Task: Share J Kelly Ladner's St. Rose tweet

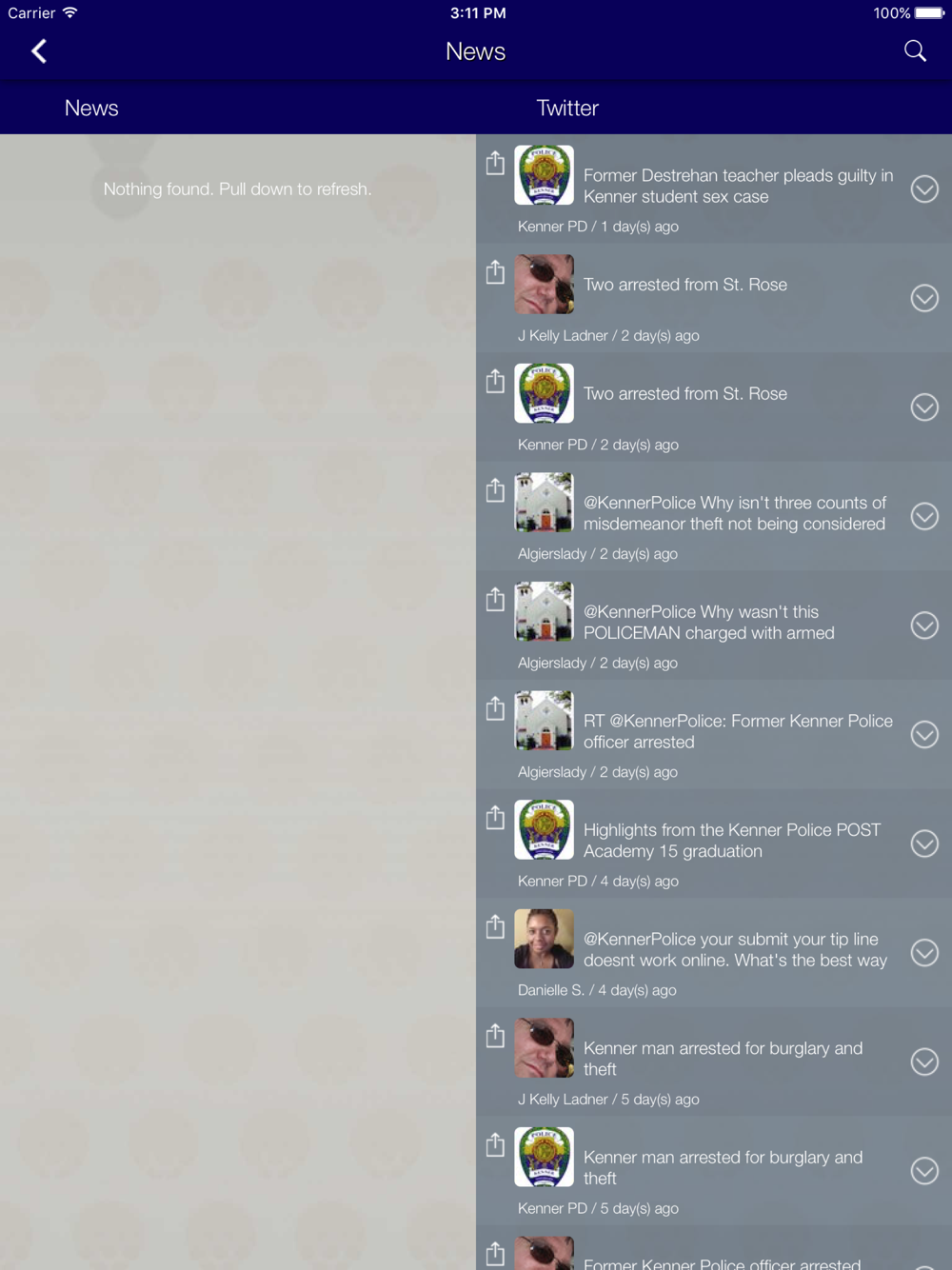Action: point(495,272)
